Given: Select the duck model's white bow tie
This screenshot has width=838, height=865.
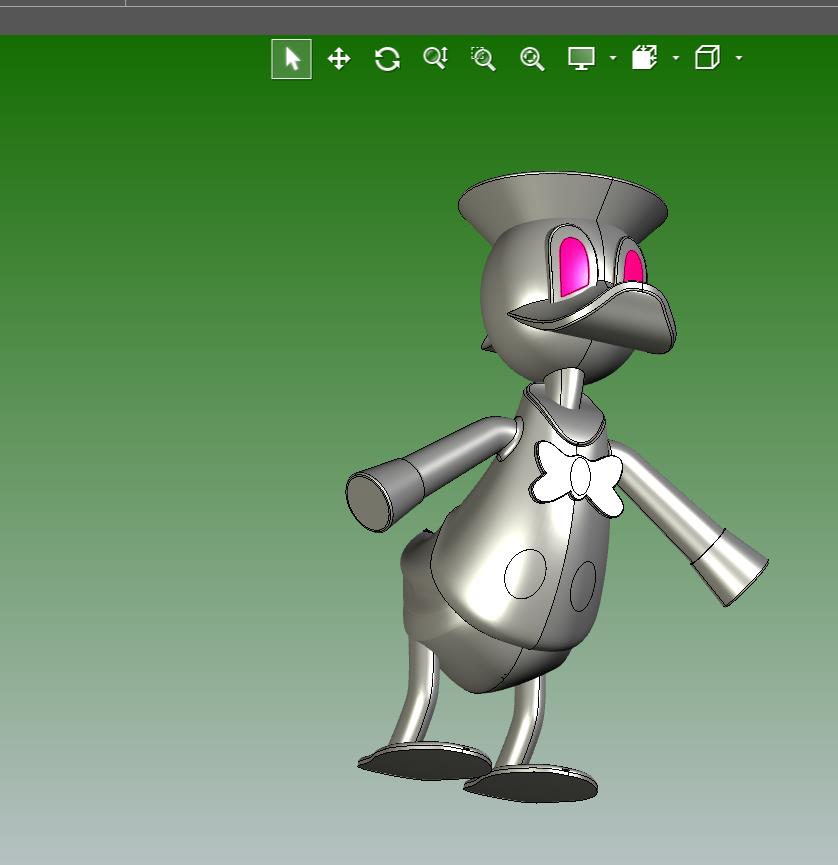Looking at the screenshot, I should point(578,478).
